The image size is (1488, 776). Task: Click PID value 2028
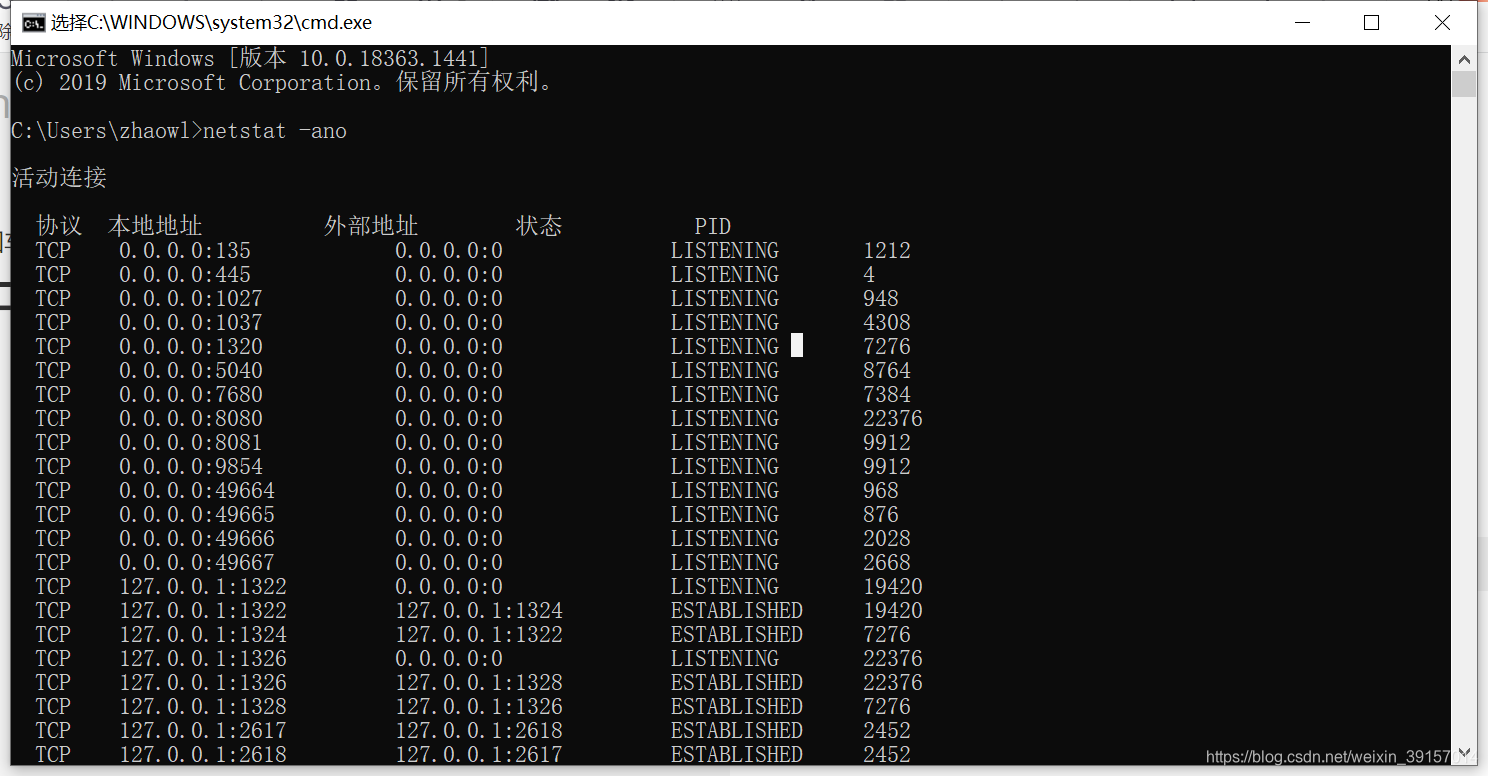[887, 538]
